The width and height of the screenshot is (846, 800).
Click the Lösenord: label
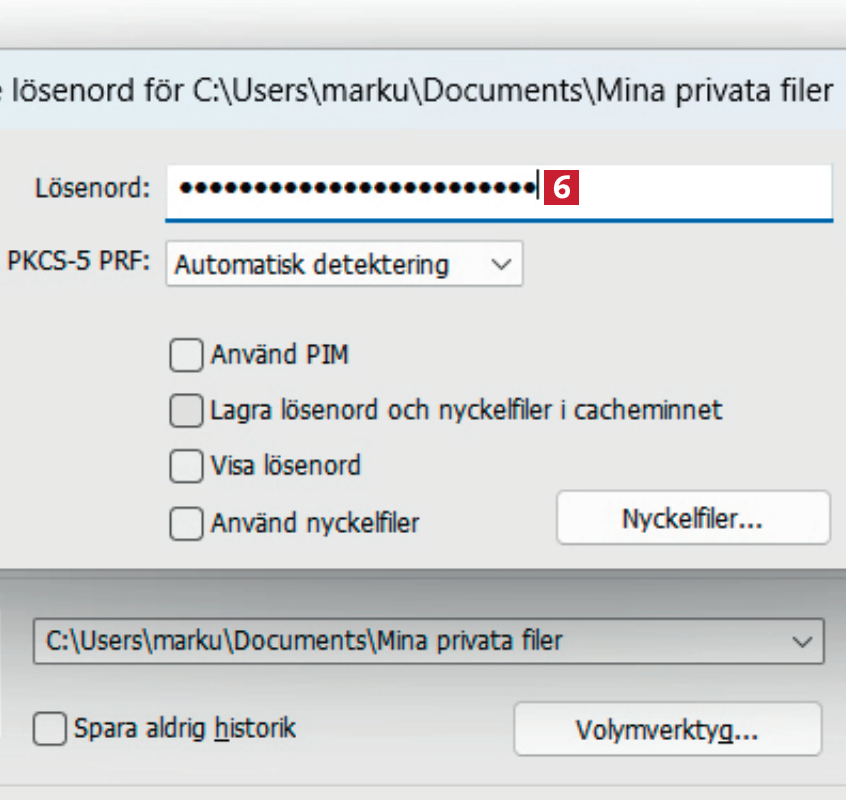[x=92, y=188]
